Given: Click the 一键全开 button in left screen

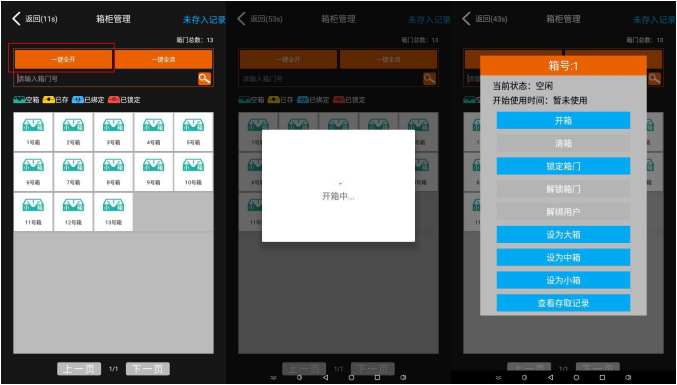Looking at the screenshot, I should [63, 60].
